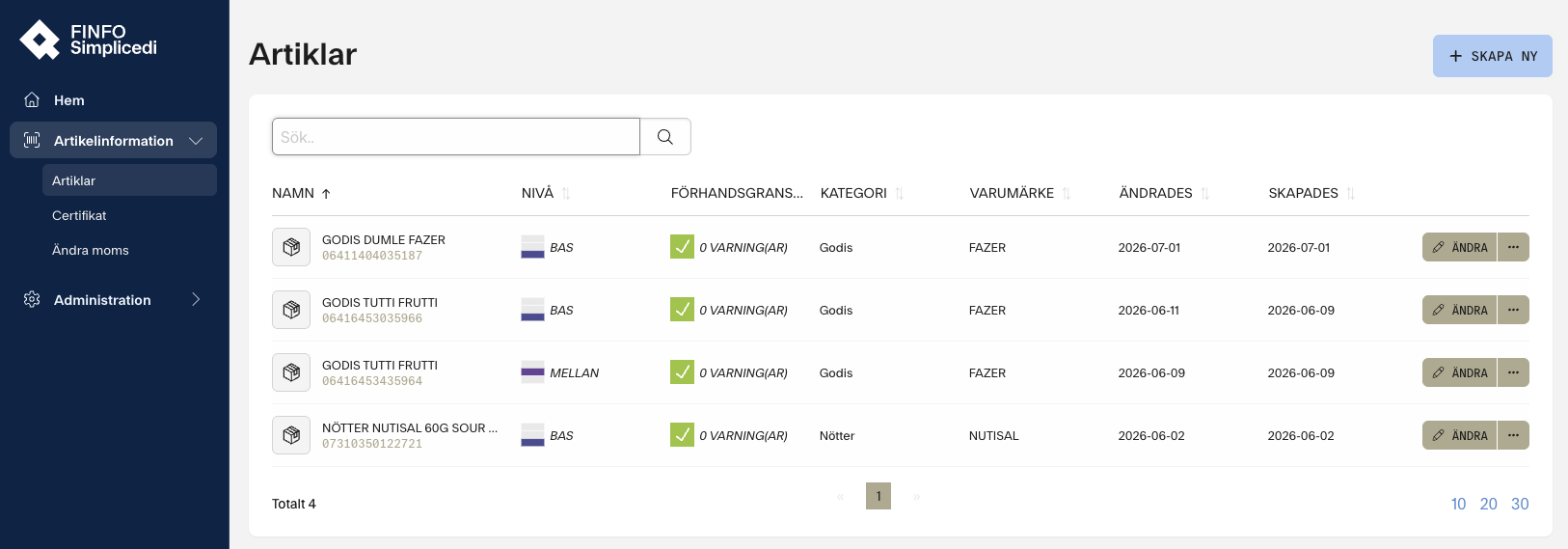Click green checkmark in MELLAN row
Image resolution: width=1568 pixels, height=549 pixels.
682,372
